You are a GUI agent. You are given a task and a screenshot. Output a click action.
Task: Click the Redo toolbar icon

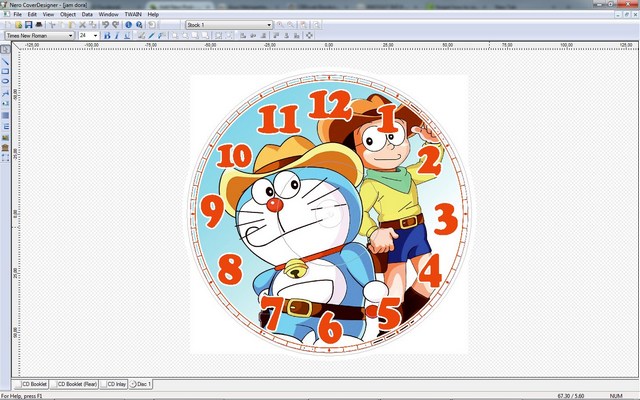[116, 25]
